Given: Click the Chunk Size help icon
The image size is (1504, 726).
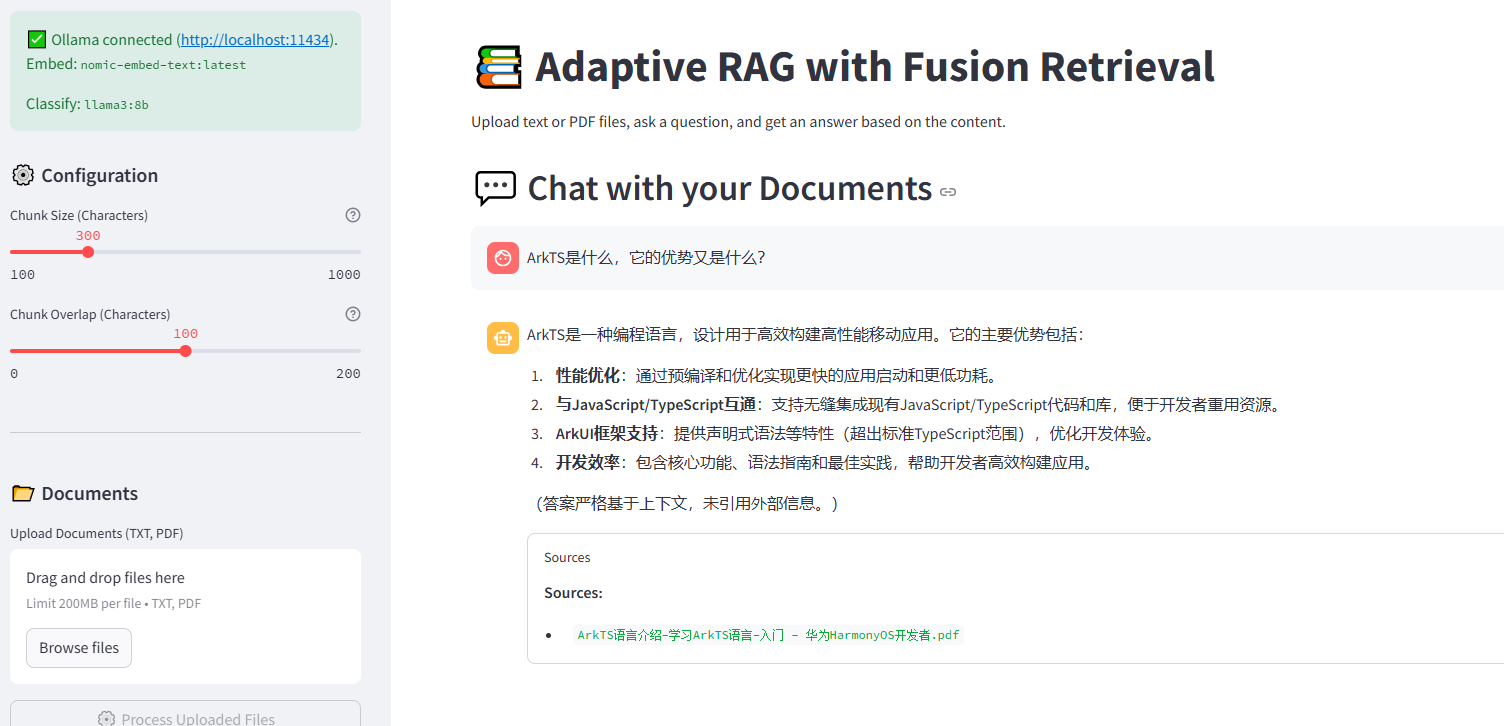Looking at the screenshot, I should click(353, 215).
